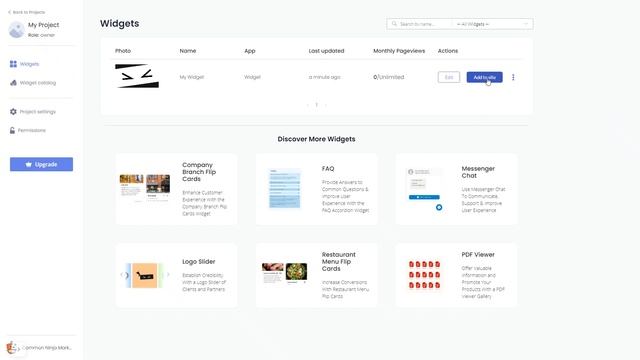This screenshot has height=360, width=640.
Task: Click the Logo Slider preview image
Action: tap(145, 276)
